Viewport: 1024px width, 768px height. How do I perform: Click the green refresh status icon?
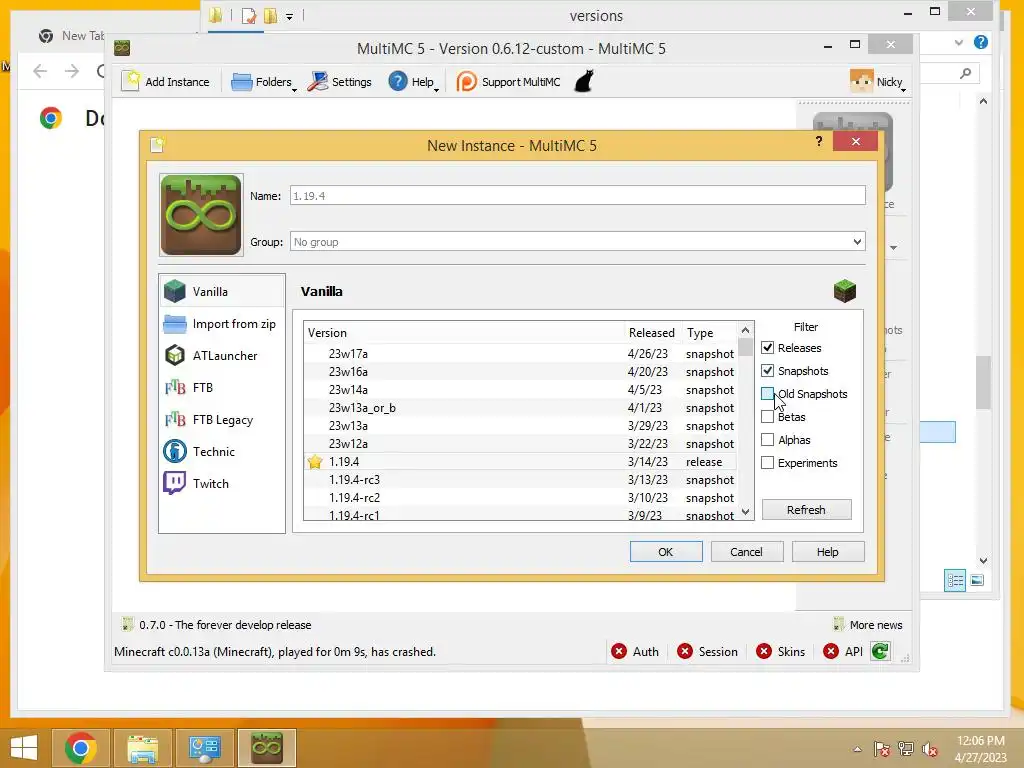click(880, 651)
